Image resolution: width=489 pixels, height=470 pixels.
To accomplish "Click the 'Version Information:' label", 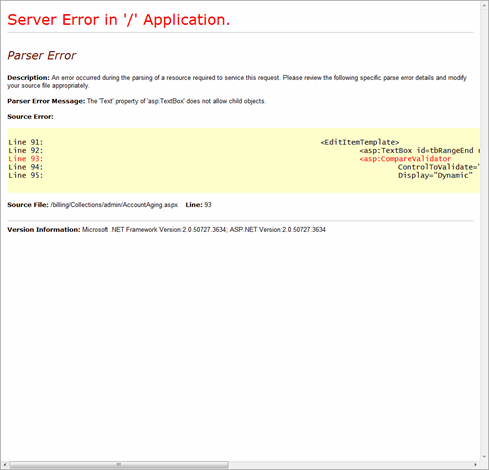I will [x=44, y=230].
